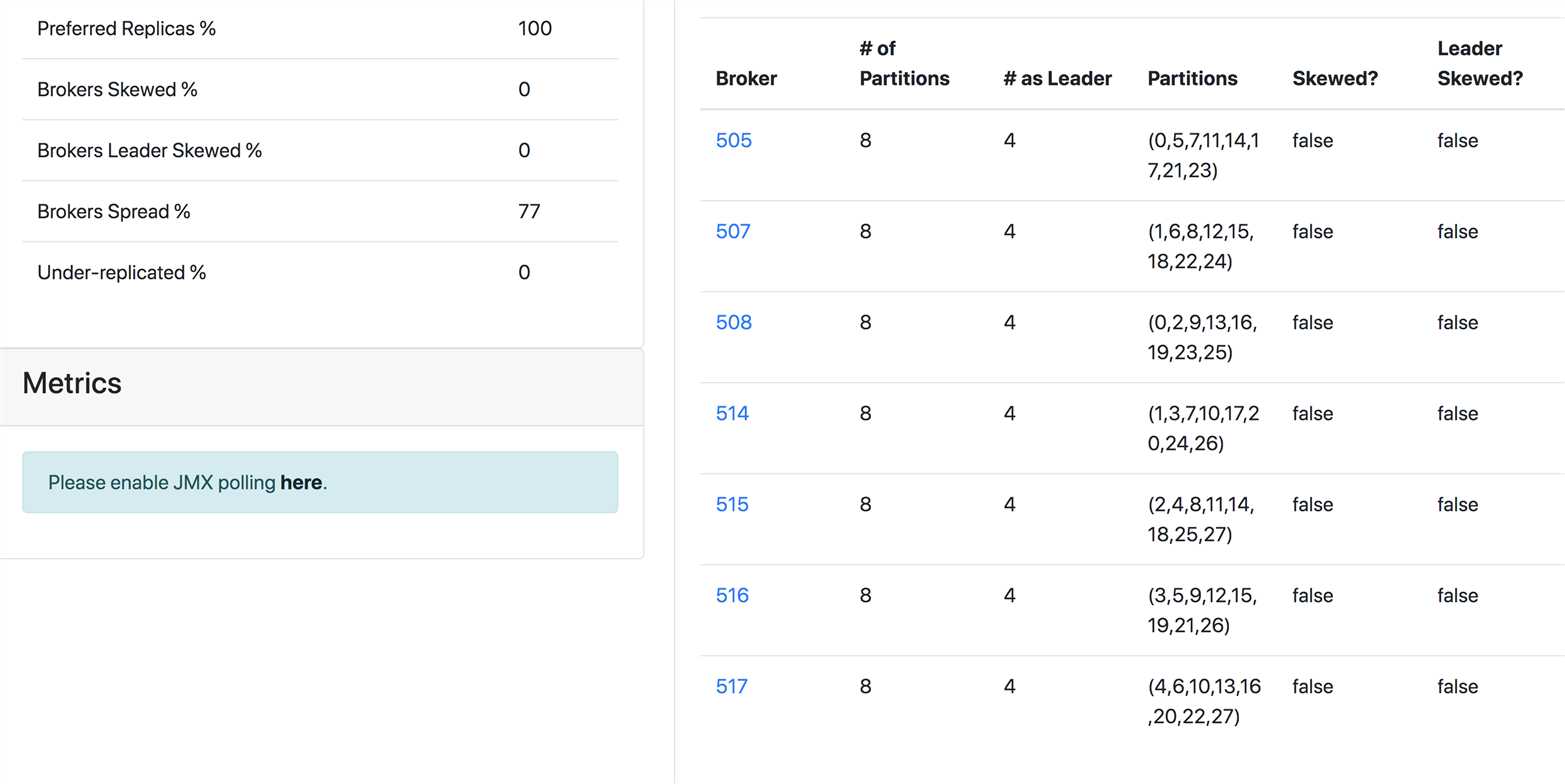Viewport: 1565px width, 784px height.
Task: Open broker 508 link
Action: [x=733, y=323]
